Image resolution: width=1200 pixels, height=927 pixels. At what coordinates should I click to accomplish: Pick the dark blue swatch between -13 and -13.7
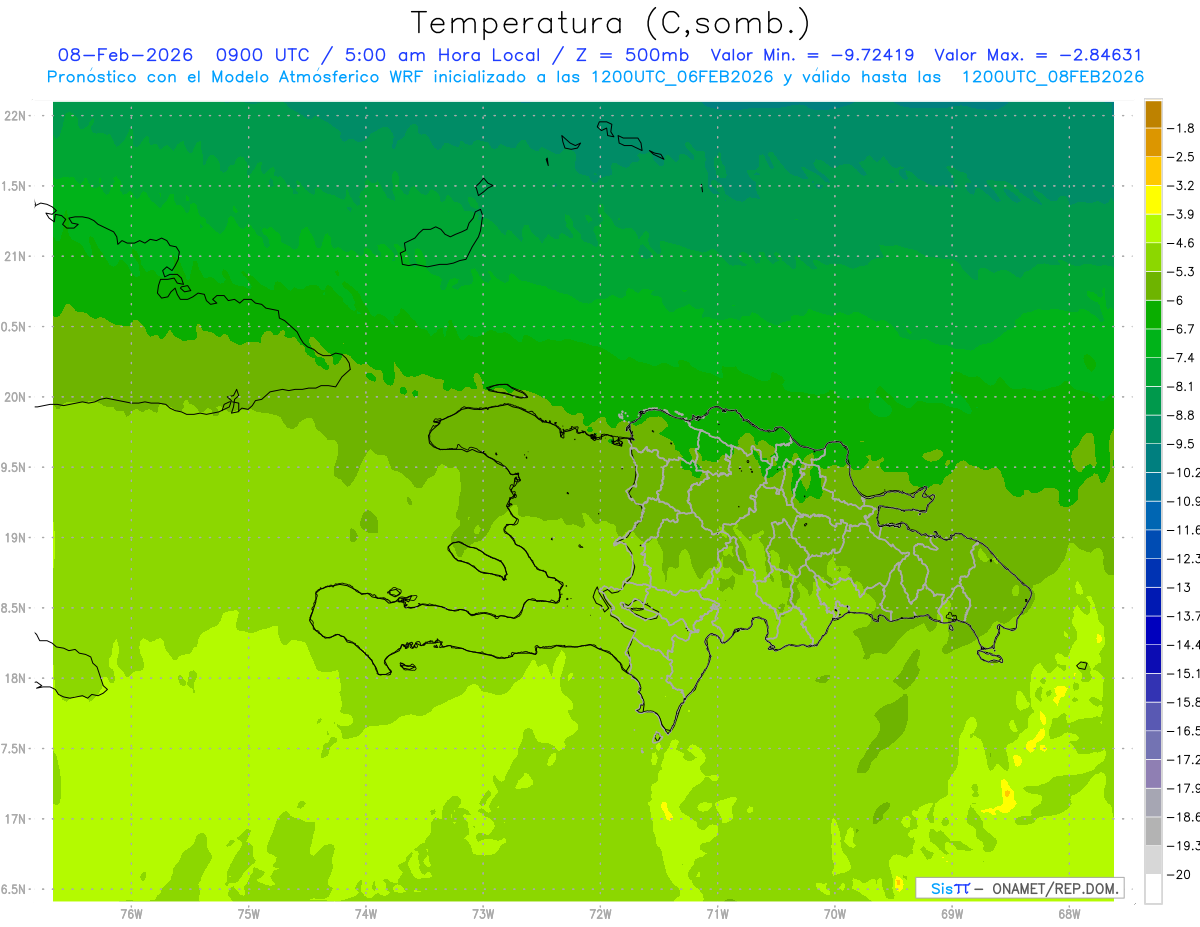(x=1153, y=602)
